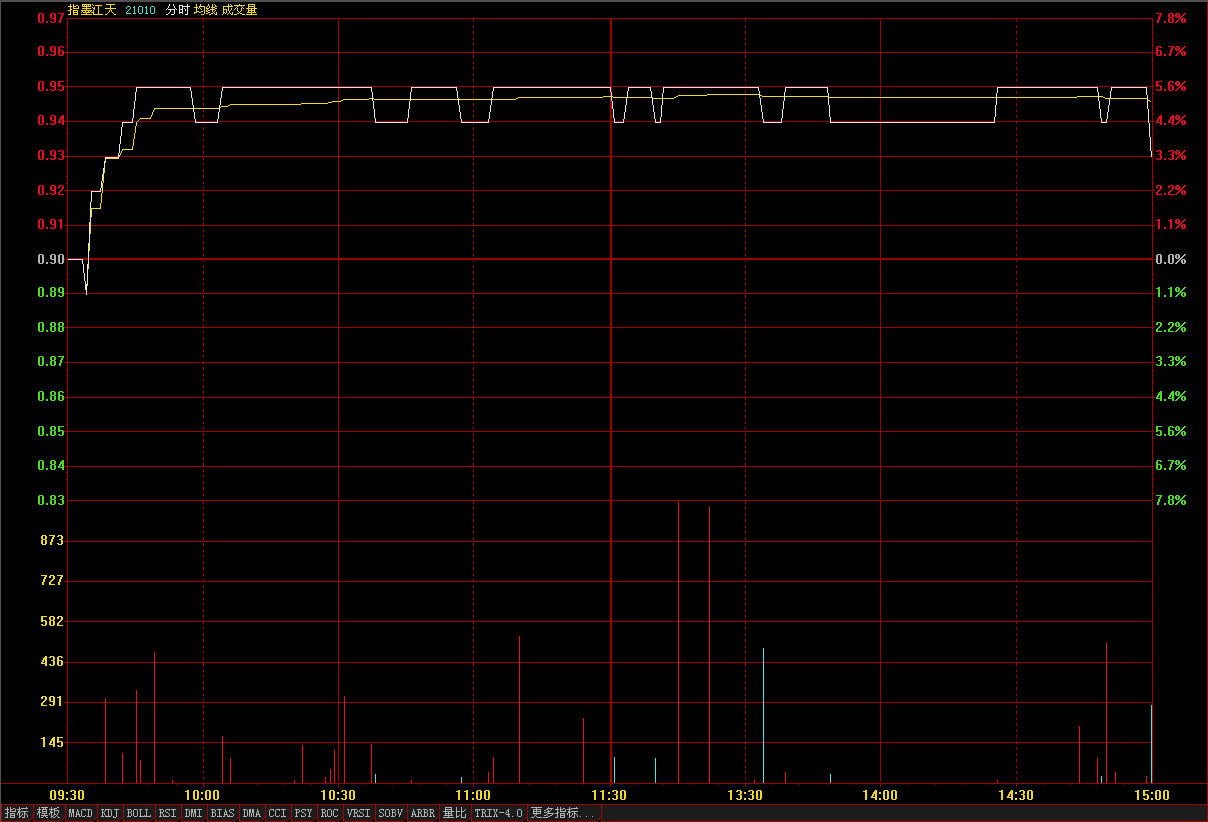Click the 0.0% percent axis label
Viewport: 1208px width, 822px height.
coord(1170,259)
